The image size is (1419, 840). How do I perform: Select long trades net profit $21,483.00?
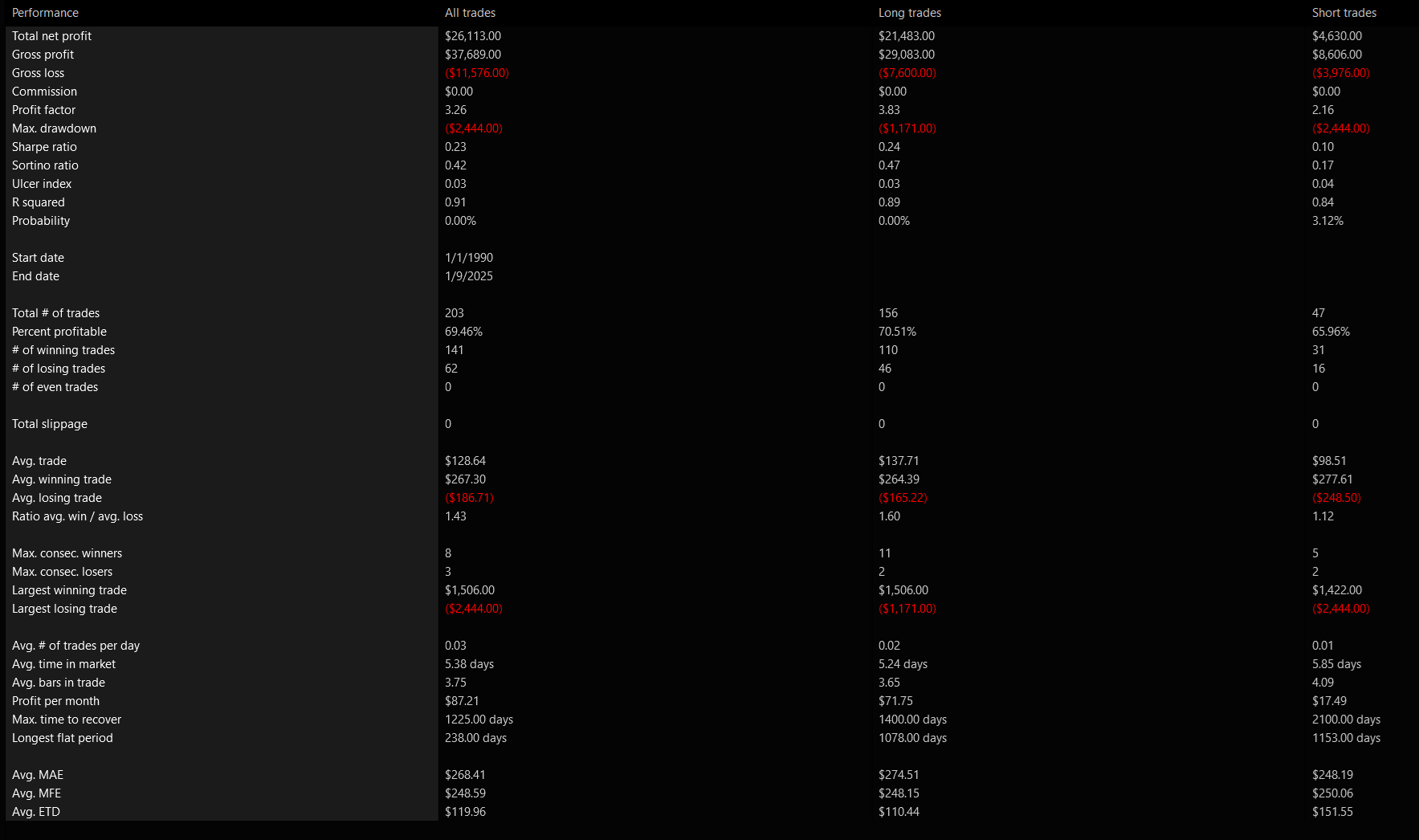tap(906, 36)
